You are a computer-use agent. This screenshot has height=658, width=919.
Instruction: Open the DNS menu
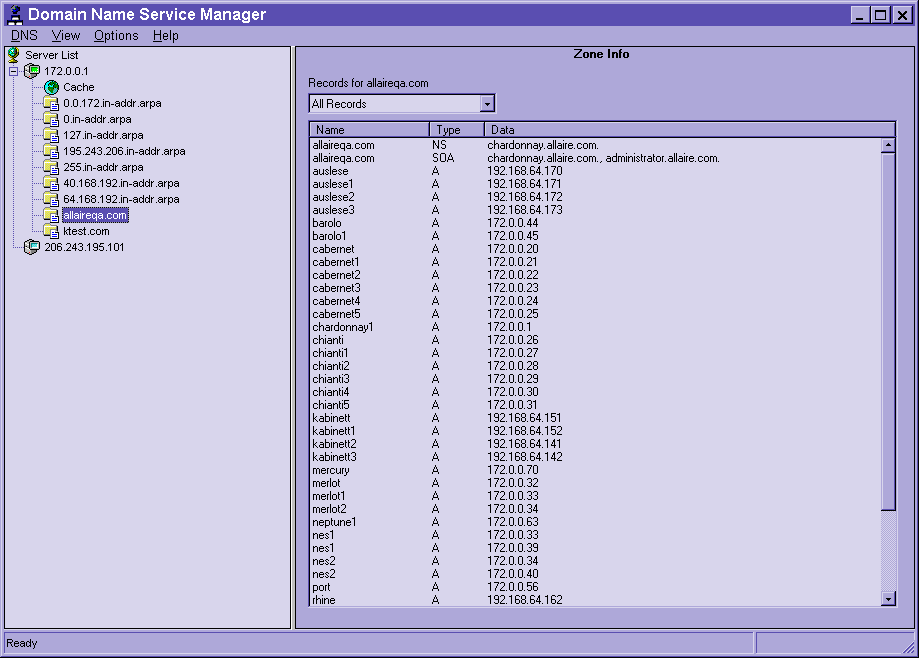(x=24, y=35)
